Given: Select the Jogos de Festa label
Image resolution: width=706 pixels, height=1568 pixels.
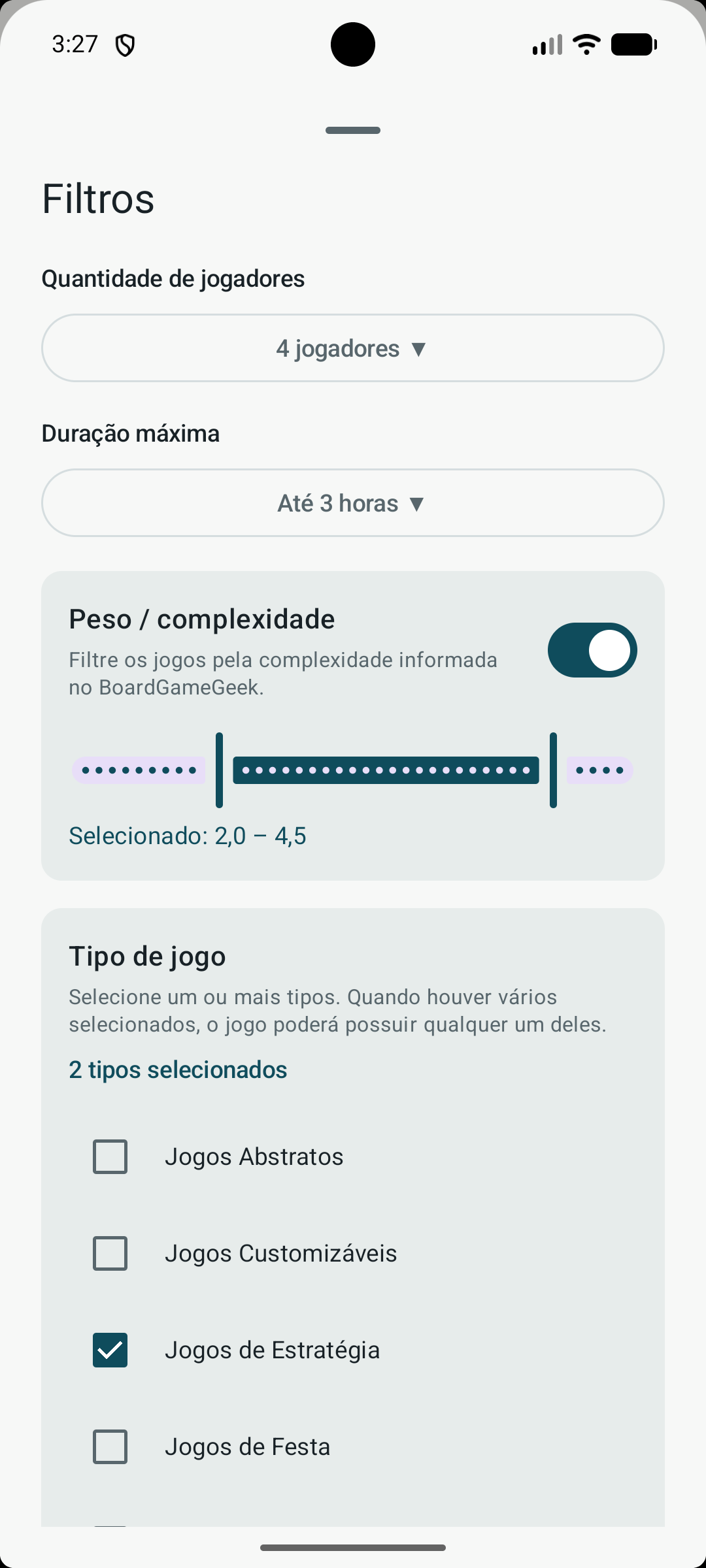Looking at the screenshot, I should 247,1446.
